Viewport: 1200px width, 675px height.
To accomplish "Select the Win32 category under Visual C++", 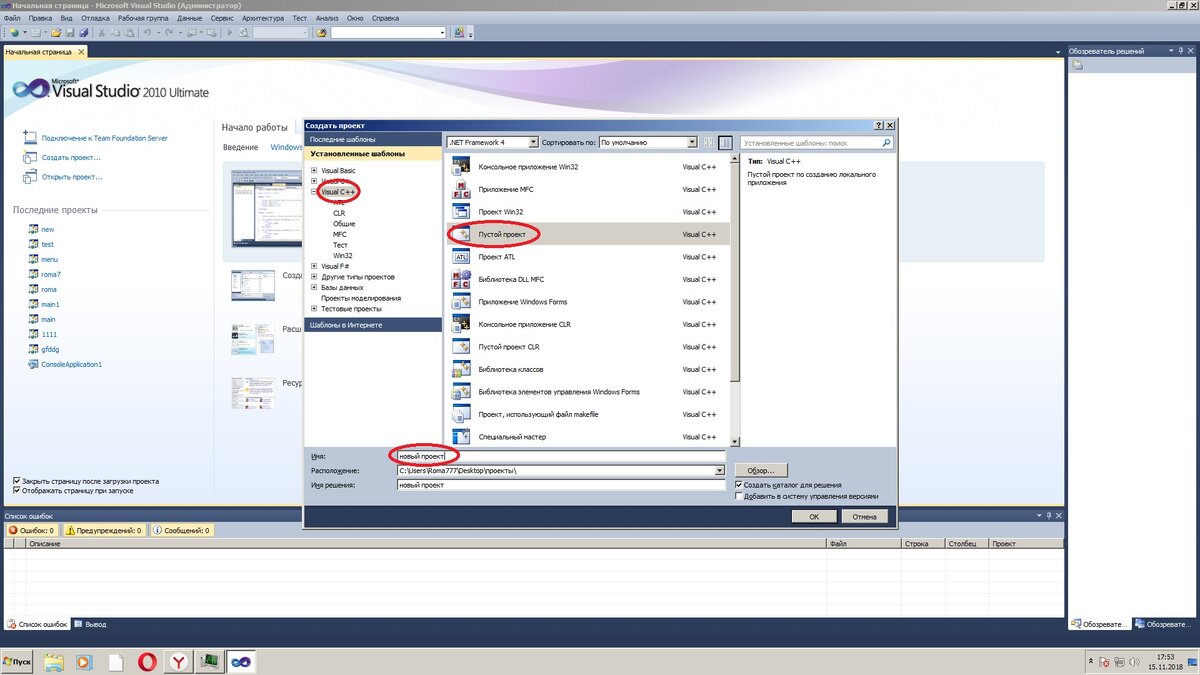I will tap(343, 255).
